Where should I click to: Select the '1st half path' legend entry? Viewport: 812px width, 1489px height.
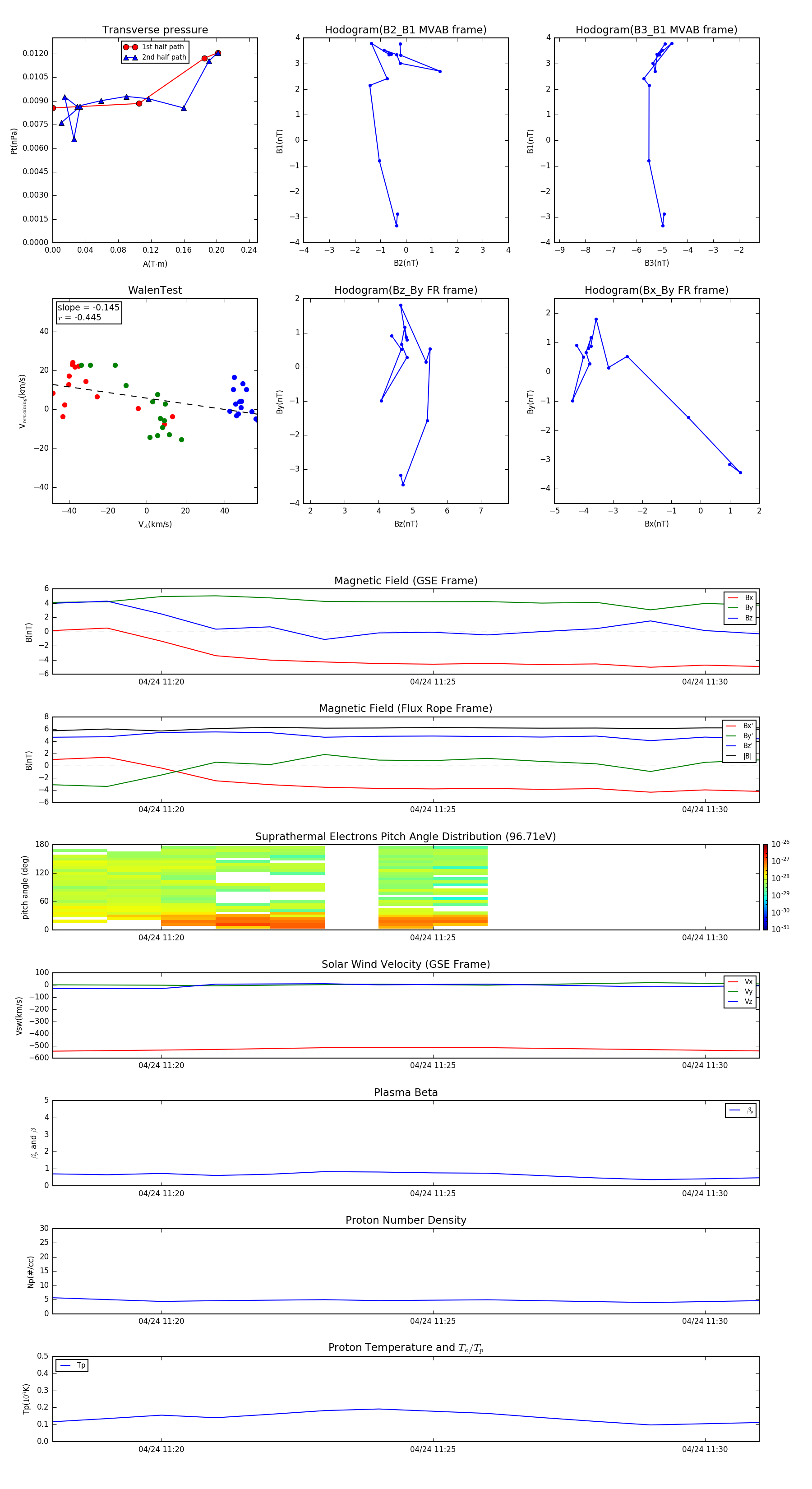(x=154, y=47)
